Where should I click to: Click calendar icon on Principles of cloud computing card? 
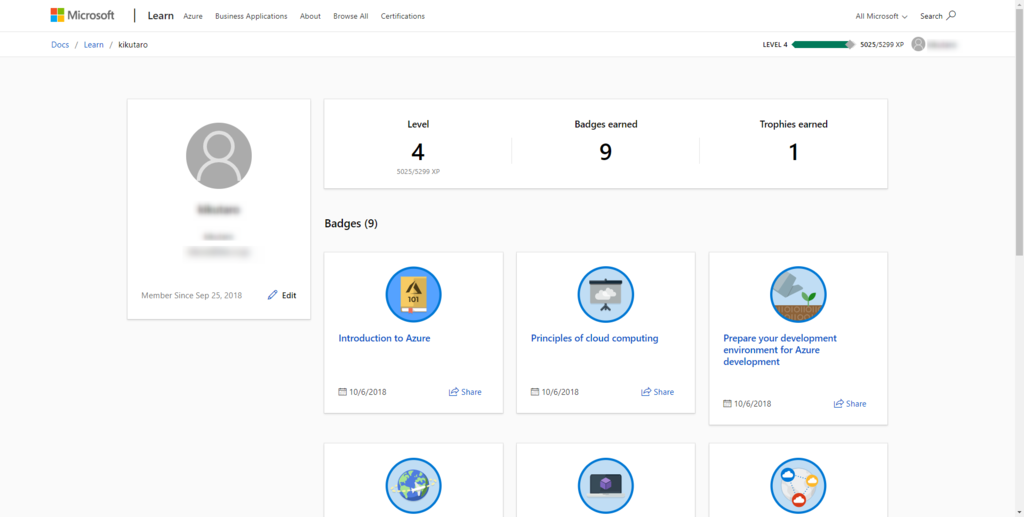(x=535, y=392)
